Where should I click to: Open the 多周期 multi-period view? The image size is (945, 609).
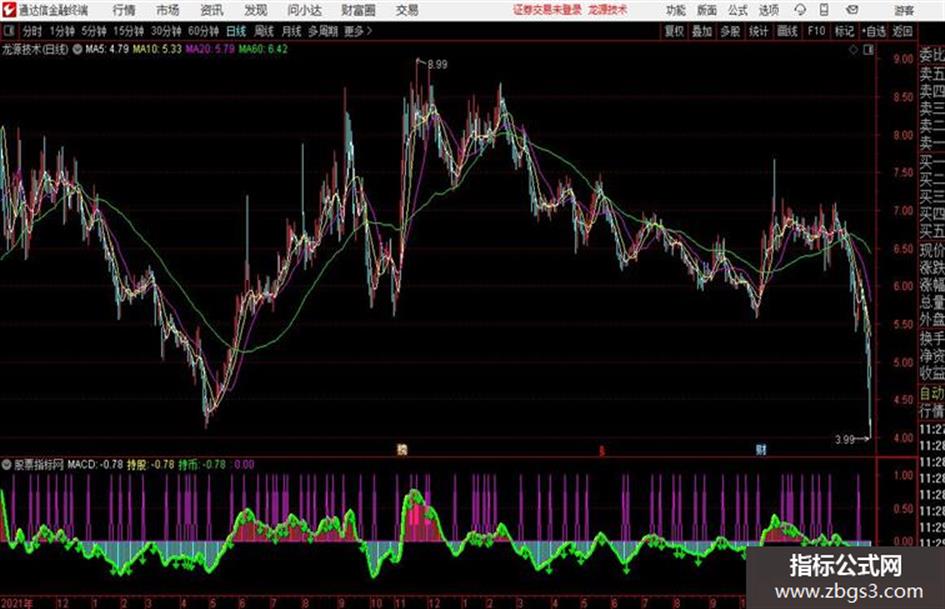[322, 31]
